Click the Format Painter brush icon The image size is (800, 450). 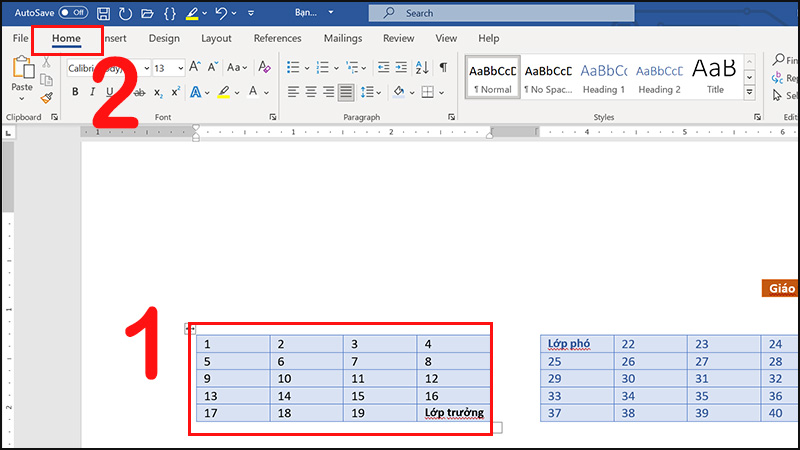pos(46,98)
